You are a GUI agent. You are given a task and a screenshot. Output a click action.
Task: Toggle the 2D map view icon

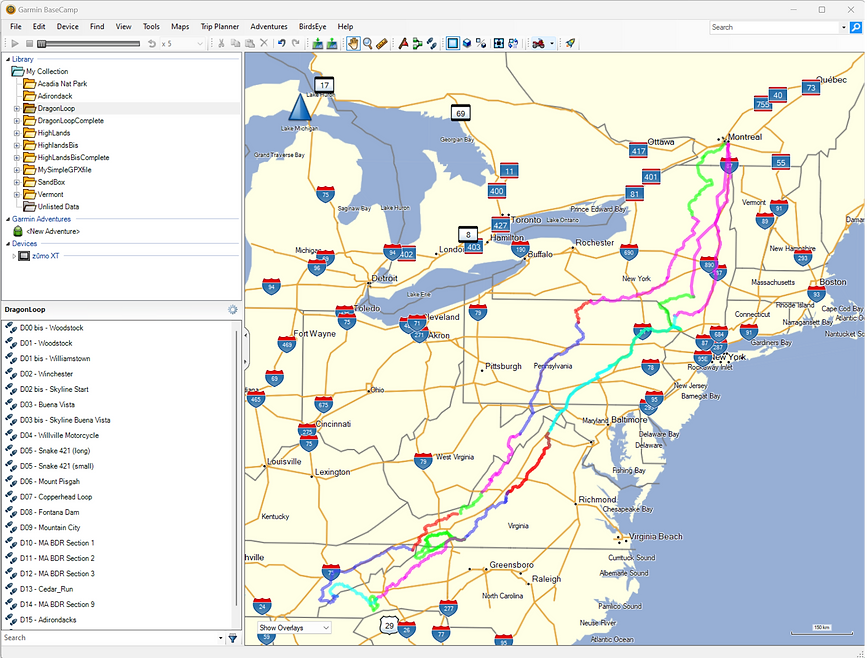(x=453, y=43)
